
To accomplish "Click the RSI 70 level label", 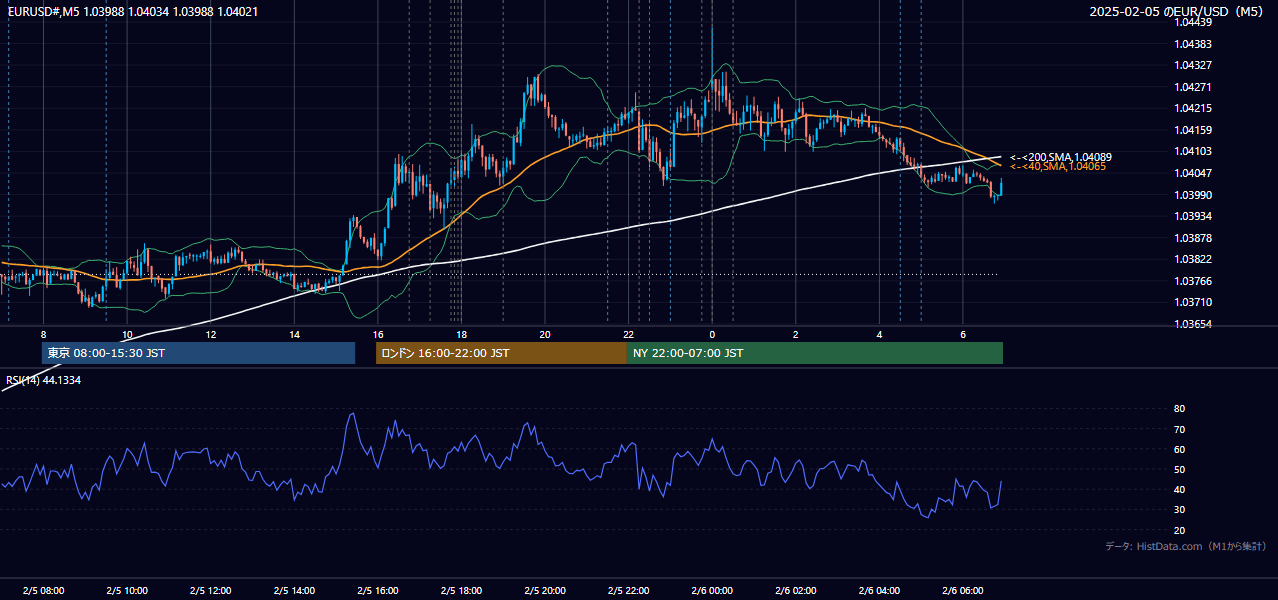I will click(x=1179, y=429).
